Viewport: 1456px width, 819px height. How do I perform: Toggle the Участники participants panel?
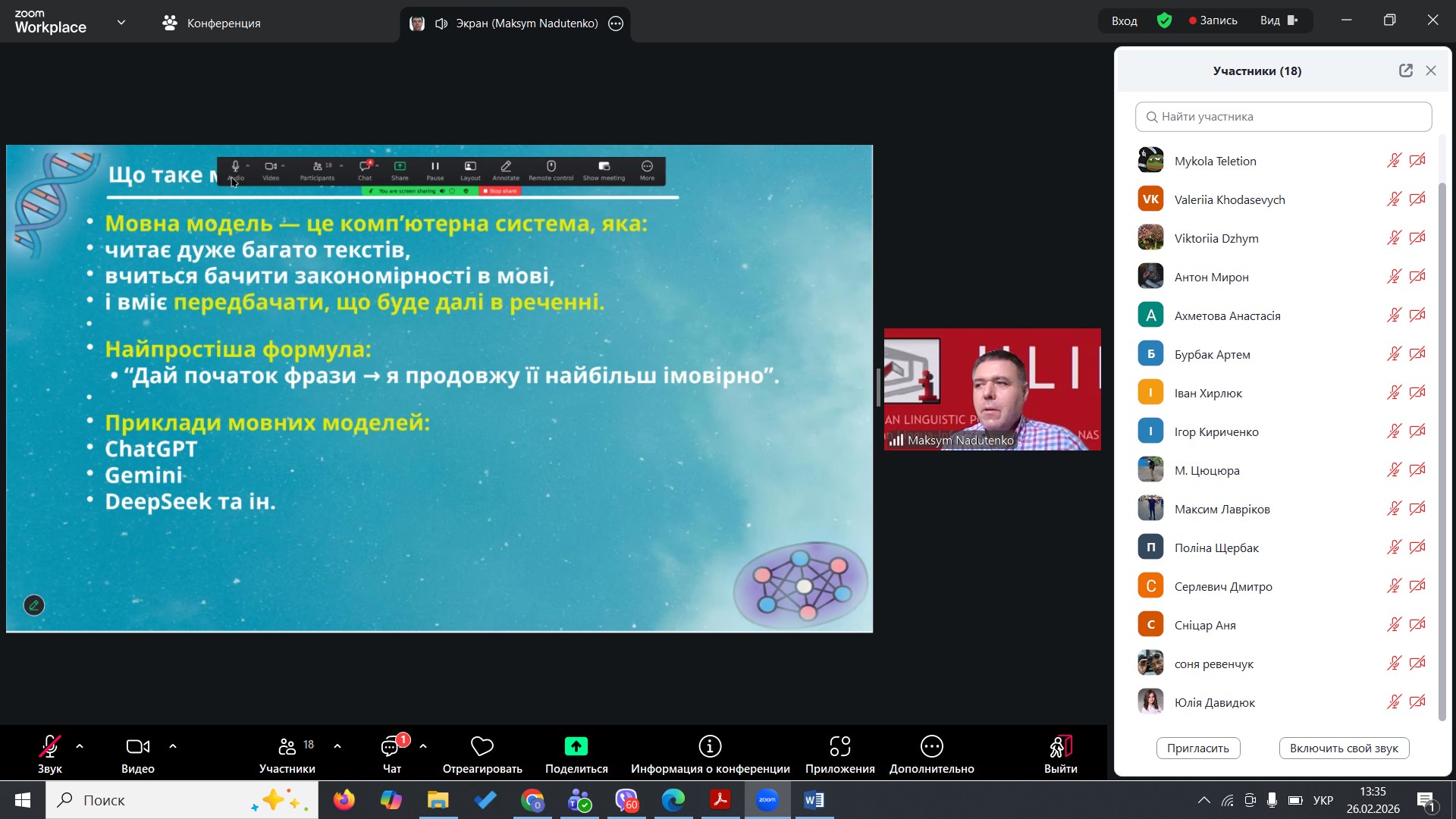287,748
